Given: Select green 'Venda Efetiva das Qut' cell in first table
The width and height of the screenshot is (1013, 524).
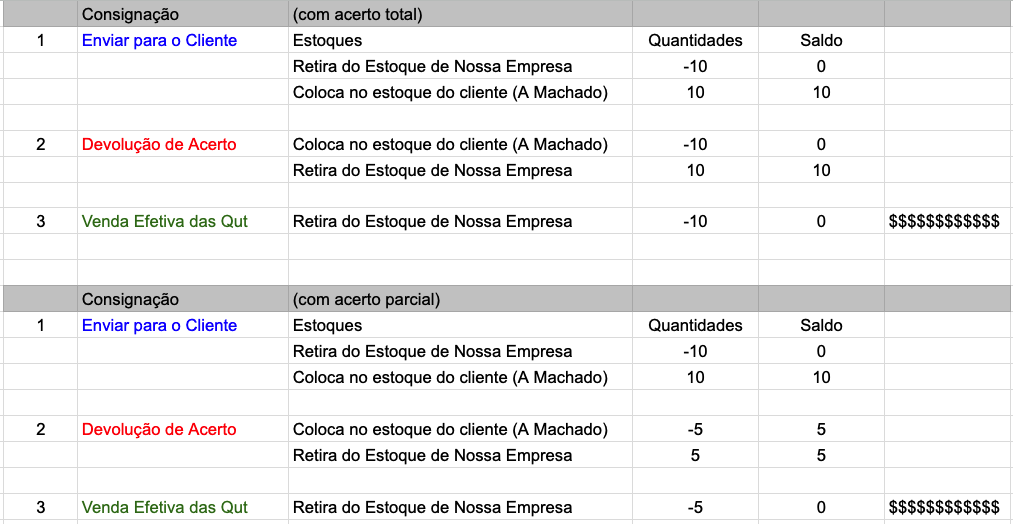Looking at the screenshot, I should (x=183, y=222).
